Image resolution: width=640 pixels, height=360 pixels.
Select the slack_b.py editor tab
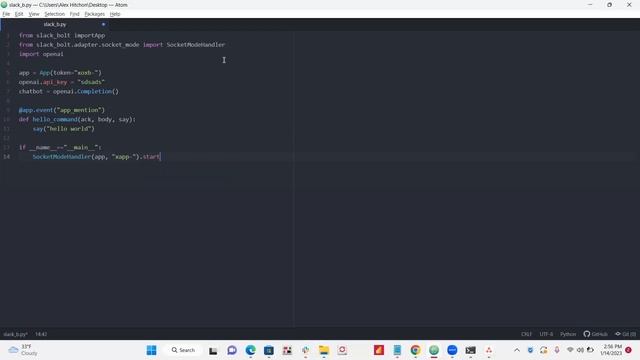click(55, 24)
